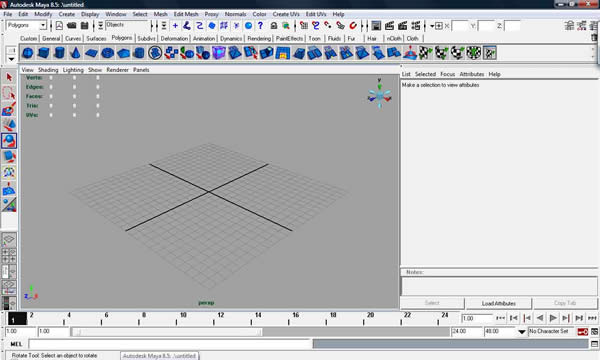Click the play forwards button
600x360 pixels.
[553, 318]
